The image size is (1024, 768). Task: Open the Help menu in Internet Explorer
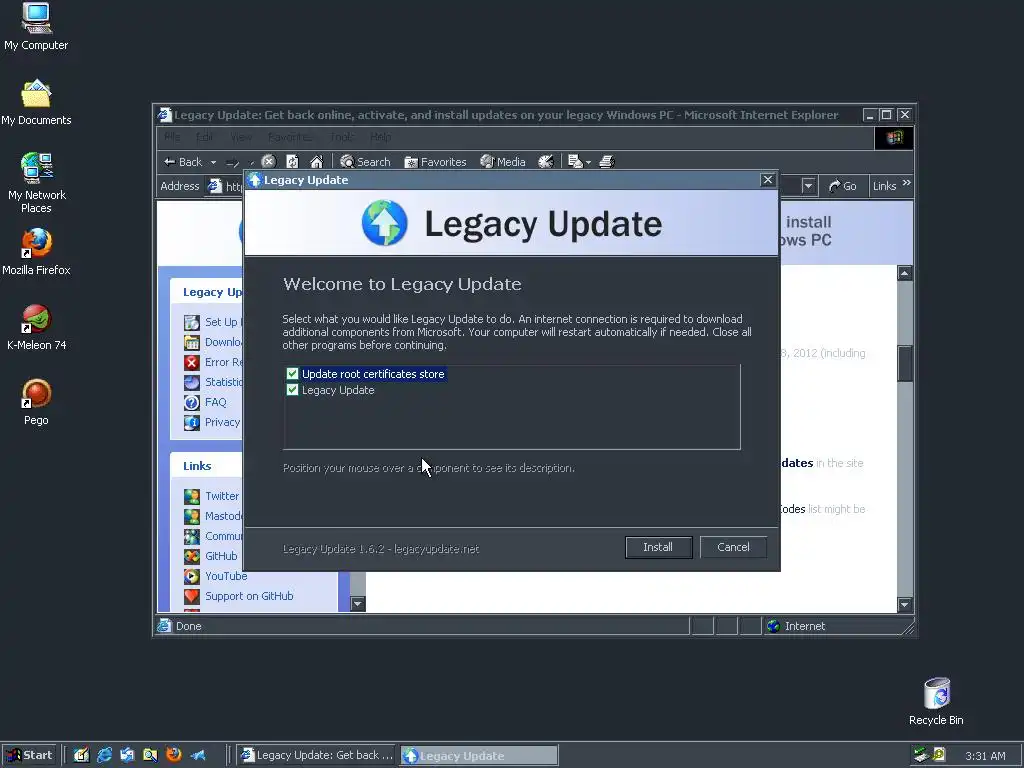(x=381, y=137)
